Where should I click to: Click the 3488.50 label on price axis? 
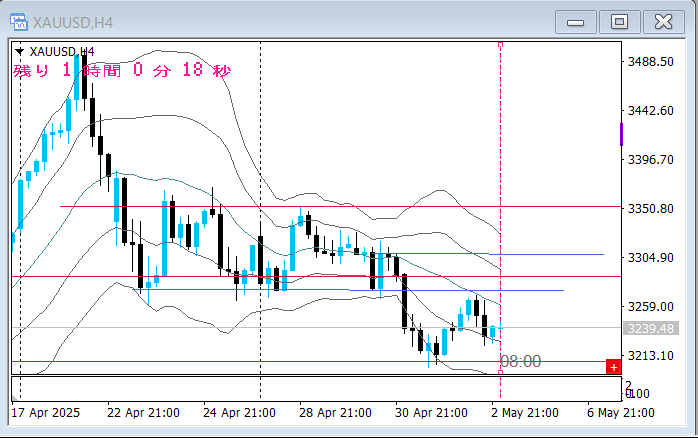click(650, 62)
